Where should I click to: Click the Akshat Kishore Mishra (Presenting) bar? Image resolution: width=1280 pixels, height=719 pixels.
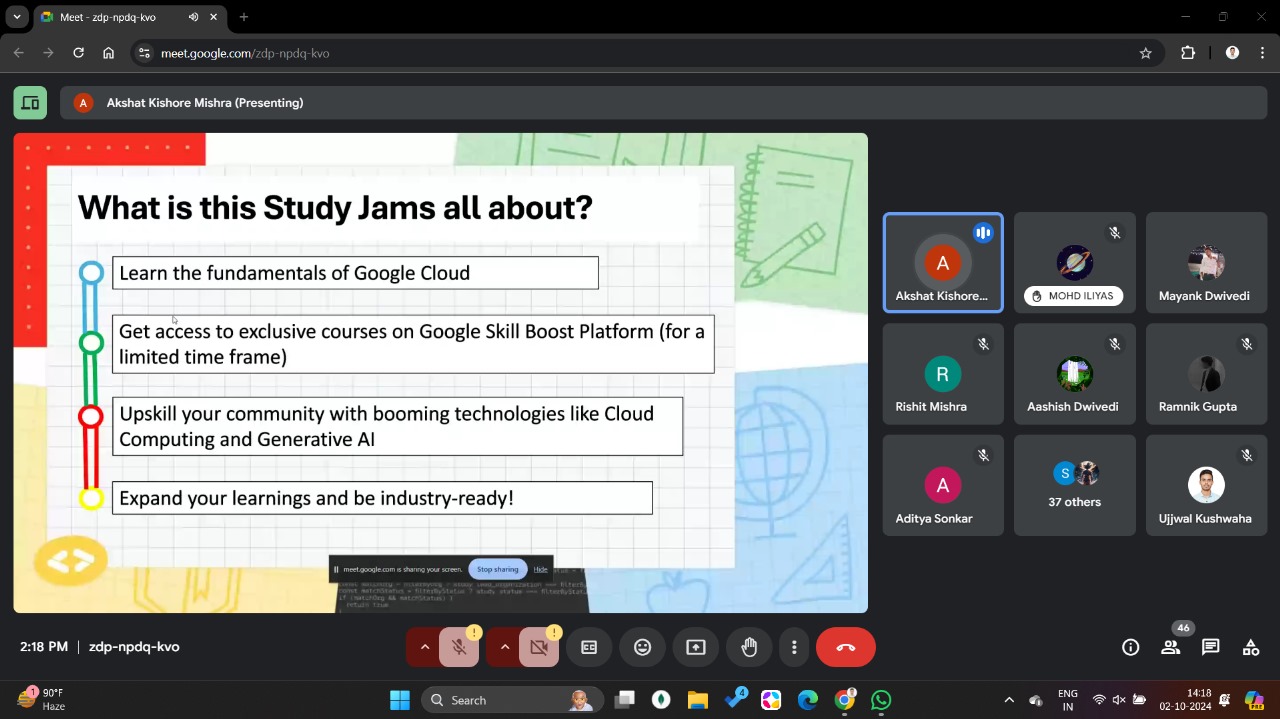[x=664, y=103]
